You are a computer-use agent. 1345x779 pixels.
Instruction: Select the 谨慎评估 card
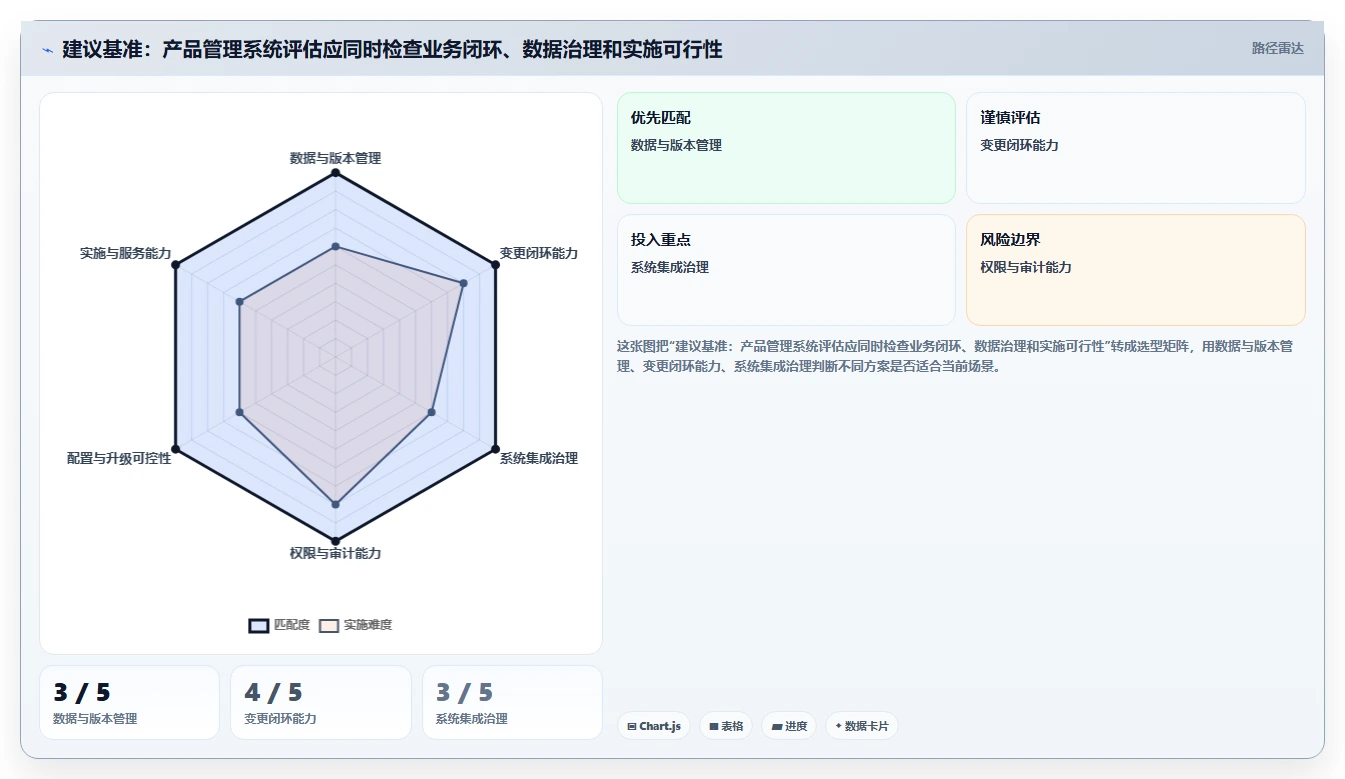[x=1136, y=148]
